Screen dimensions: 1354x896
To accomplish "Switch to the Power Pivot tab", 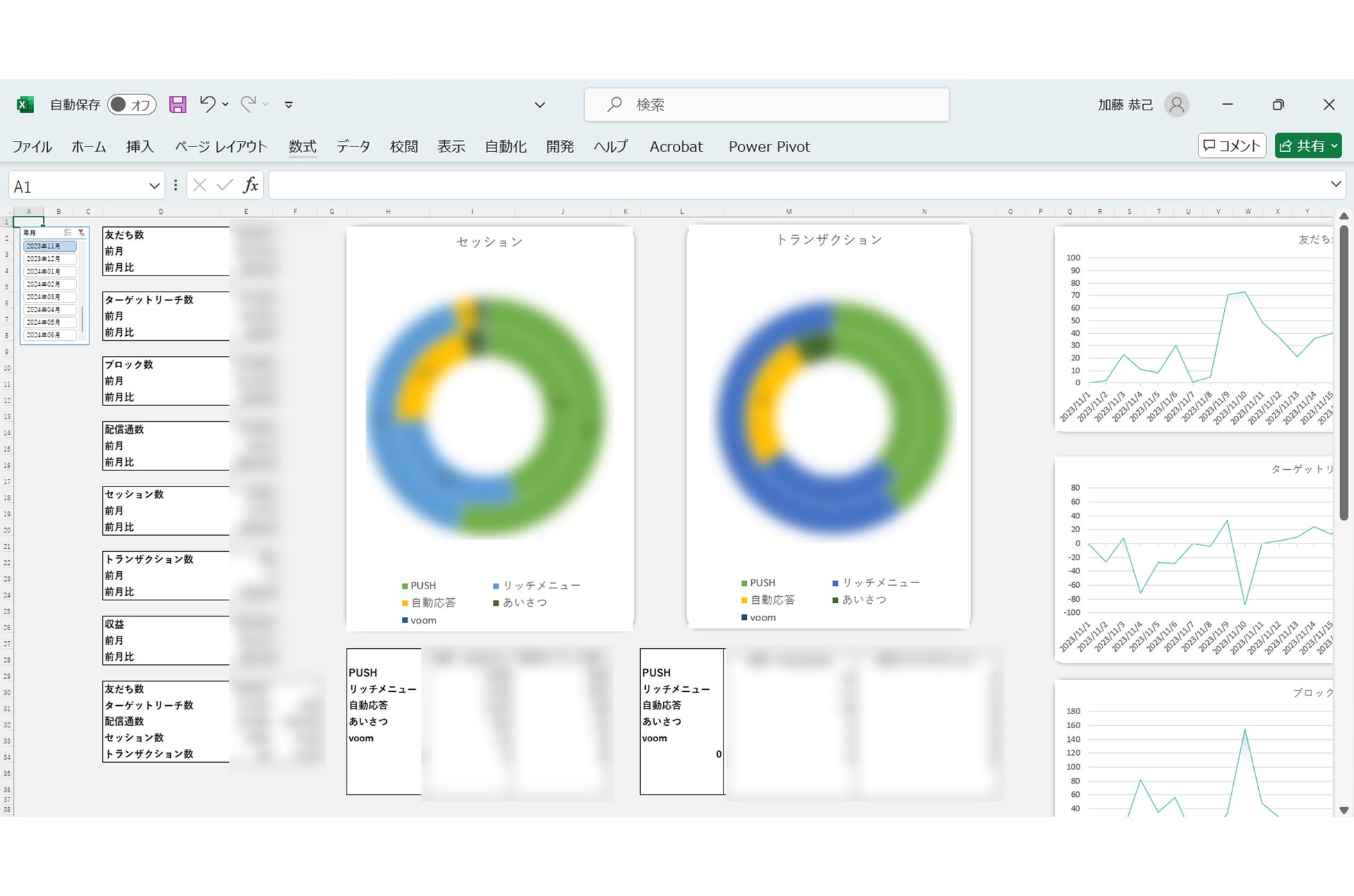I will 769,146.
